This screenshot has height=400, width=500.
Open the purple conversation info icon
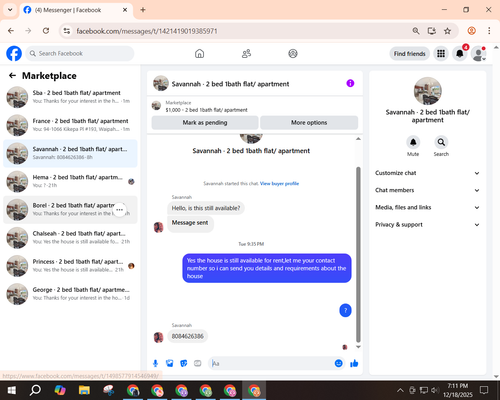[350, 83]
